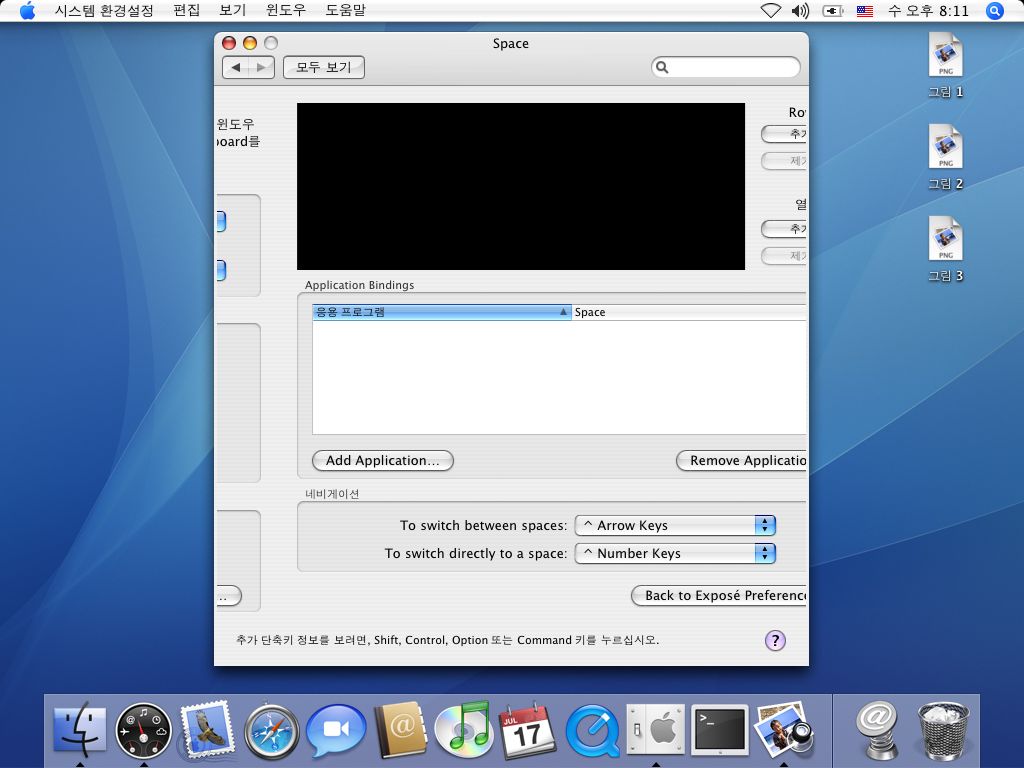
Task: Open iTunes from the Dock
Action: (x=464, y=730)
